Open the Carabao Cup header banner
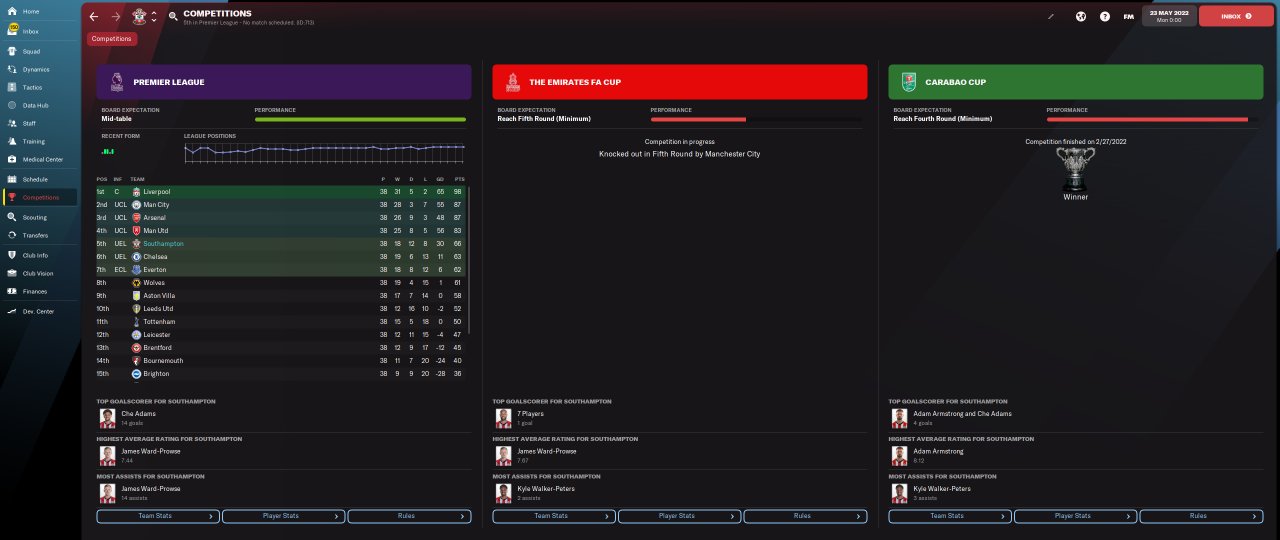Image resolution: width=1280 pixels, height=540 pixels. click(1076, 82)
